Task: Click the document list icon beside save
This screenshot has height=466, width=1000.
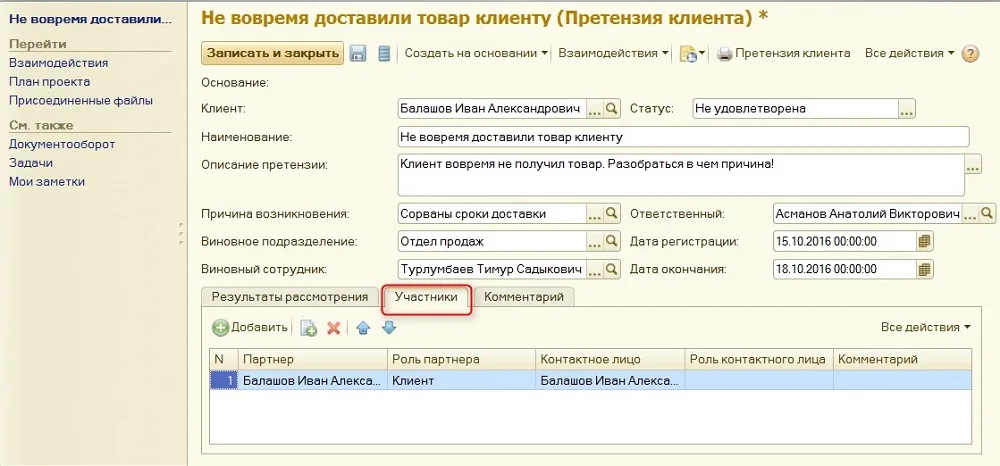Action: [383, 54]
